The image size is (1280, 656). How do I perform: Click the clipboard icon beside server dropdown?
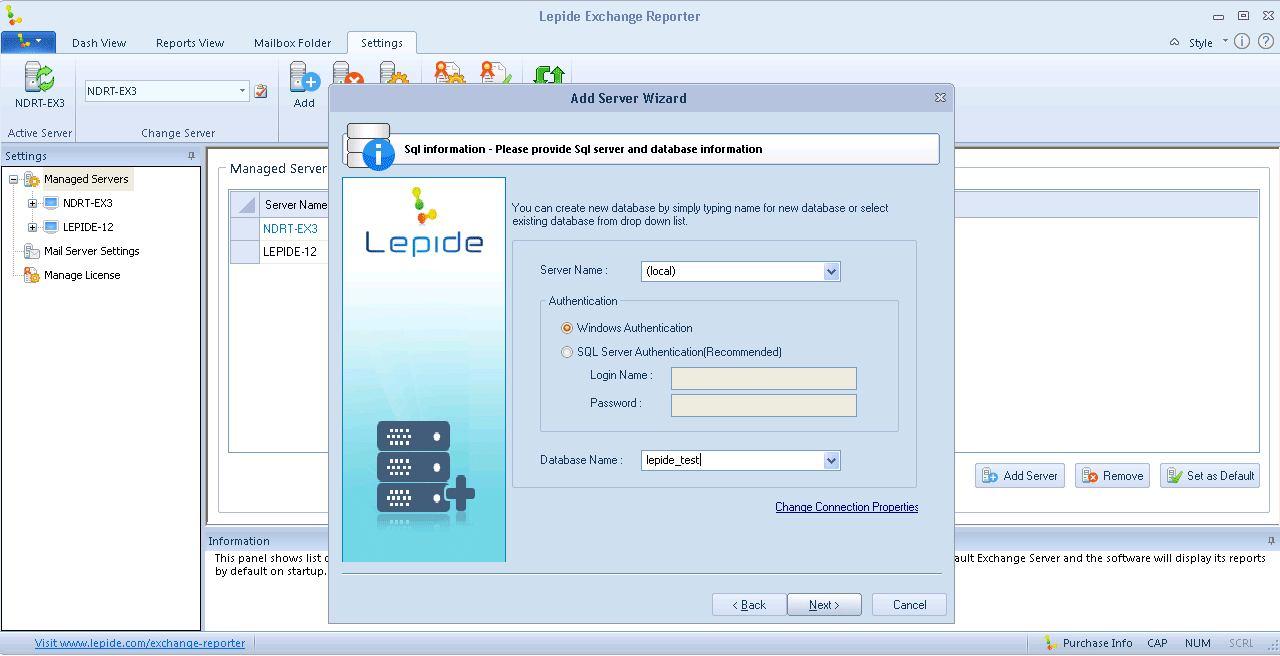[261, 91]
